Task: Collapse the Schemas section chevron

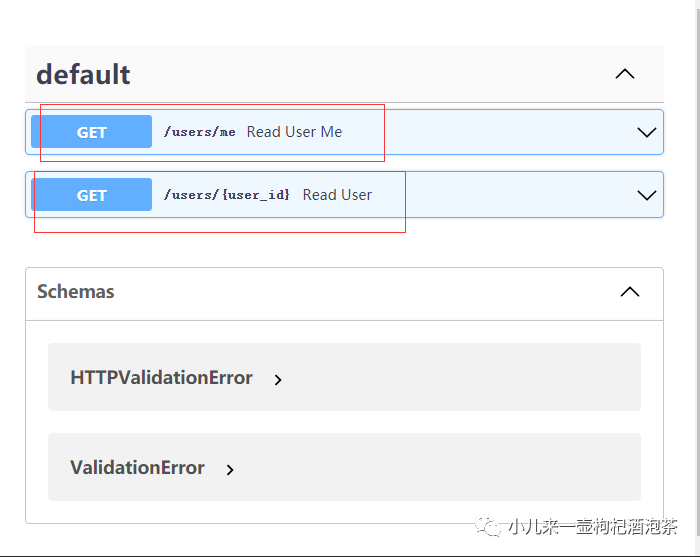Action: (x=629, y=292)
